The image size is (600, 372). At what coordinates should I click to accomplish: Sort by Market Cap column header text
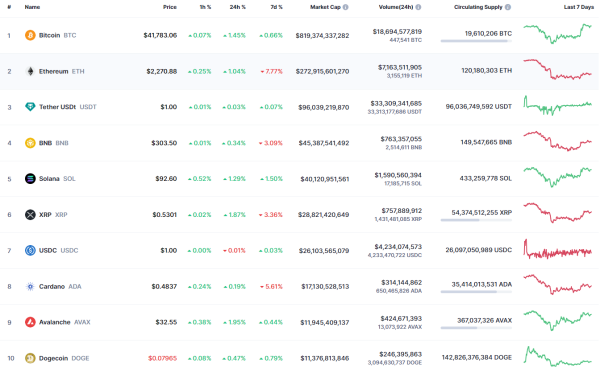click(x=325, y=7)
